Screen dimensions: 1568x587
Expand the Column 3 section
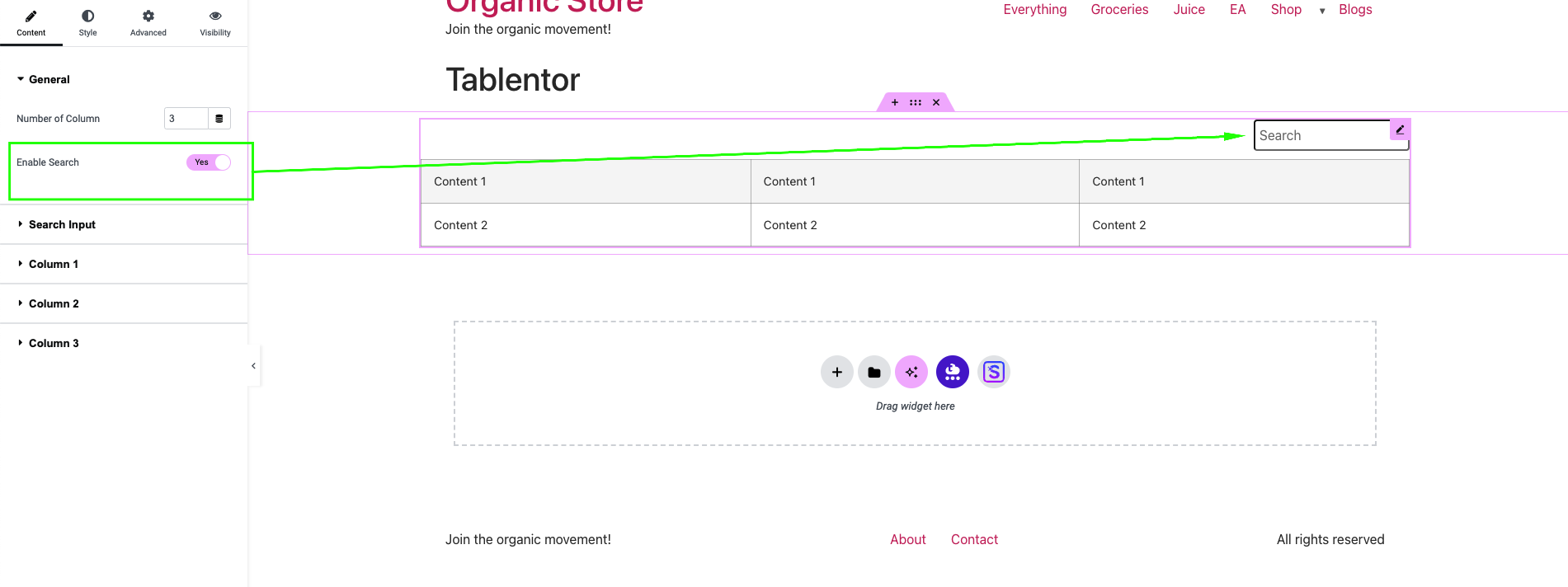pos(54,343)
